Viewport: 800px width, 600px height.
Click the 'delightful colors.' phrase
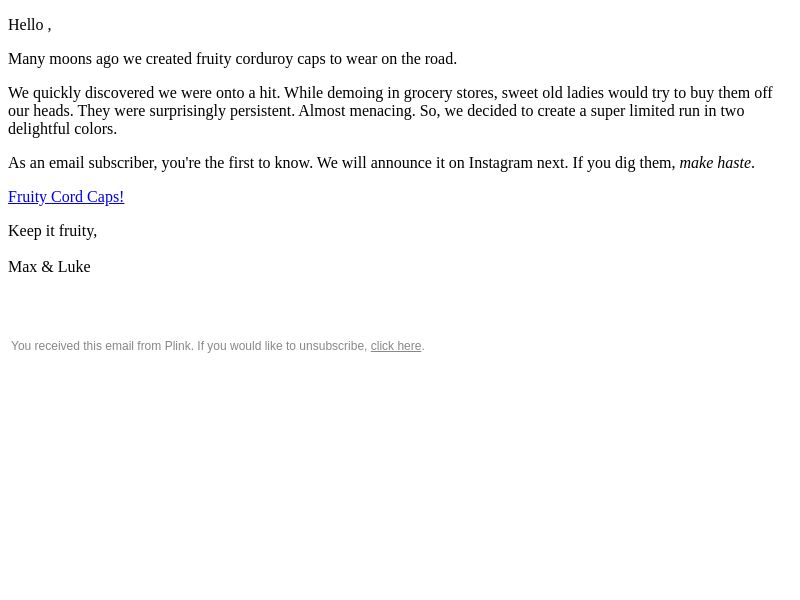pos(62,129)
